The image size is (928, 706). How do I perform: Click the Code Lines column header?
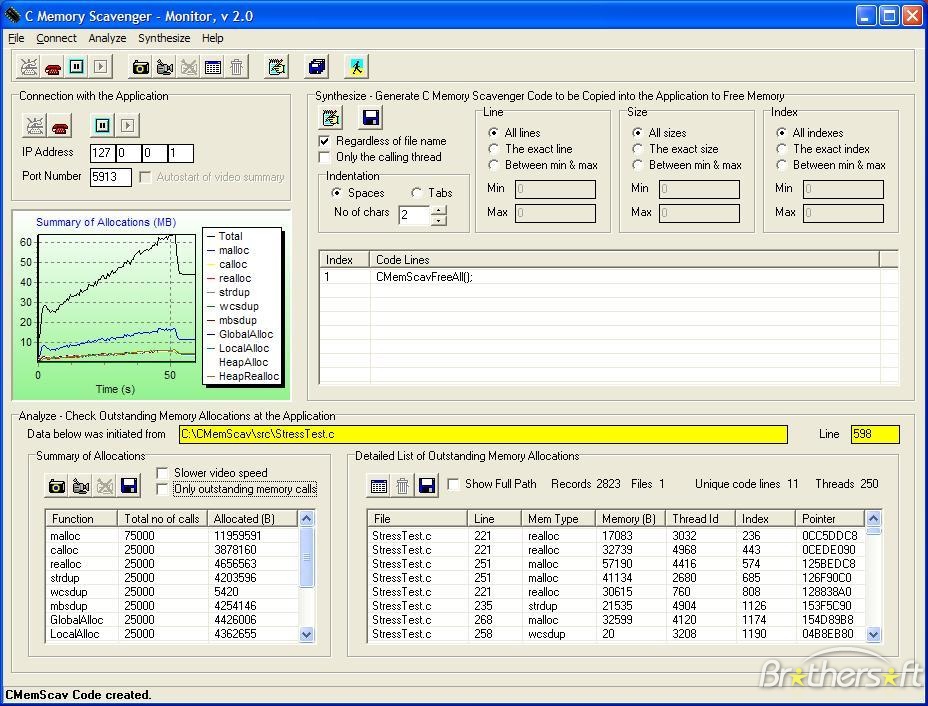point(624,260)
